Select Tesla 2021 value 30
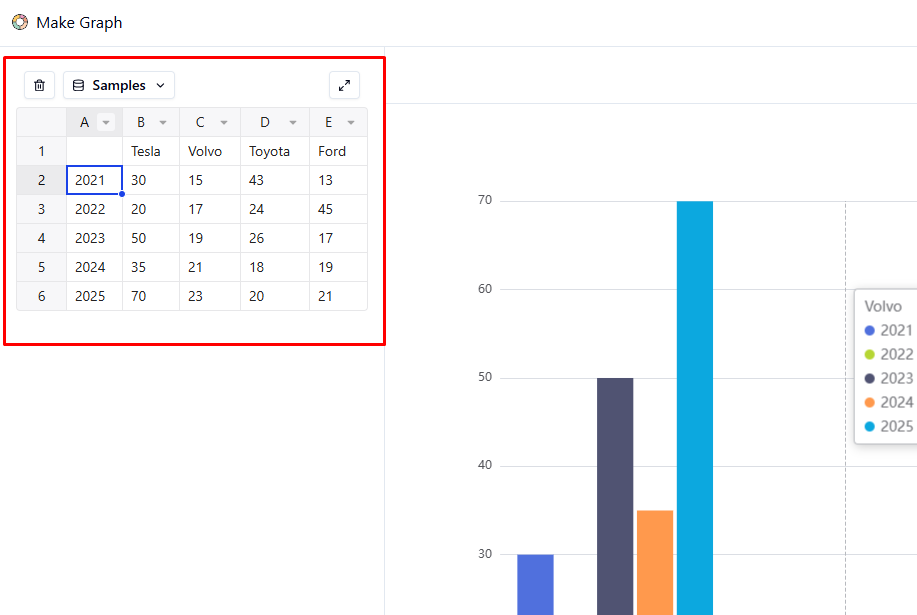 click(151, 180)
